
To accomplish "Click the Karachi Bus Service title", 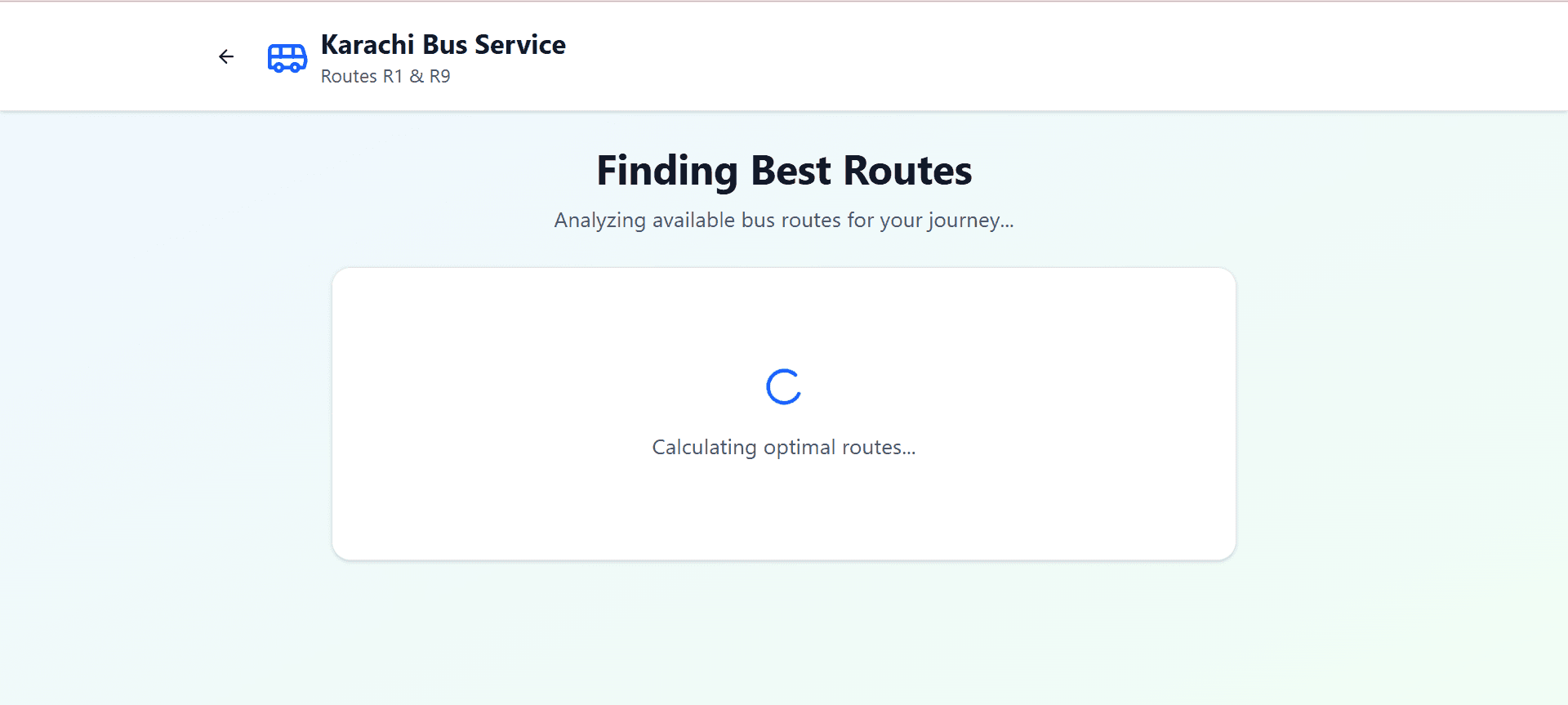I will click(443, 45).
